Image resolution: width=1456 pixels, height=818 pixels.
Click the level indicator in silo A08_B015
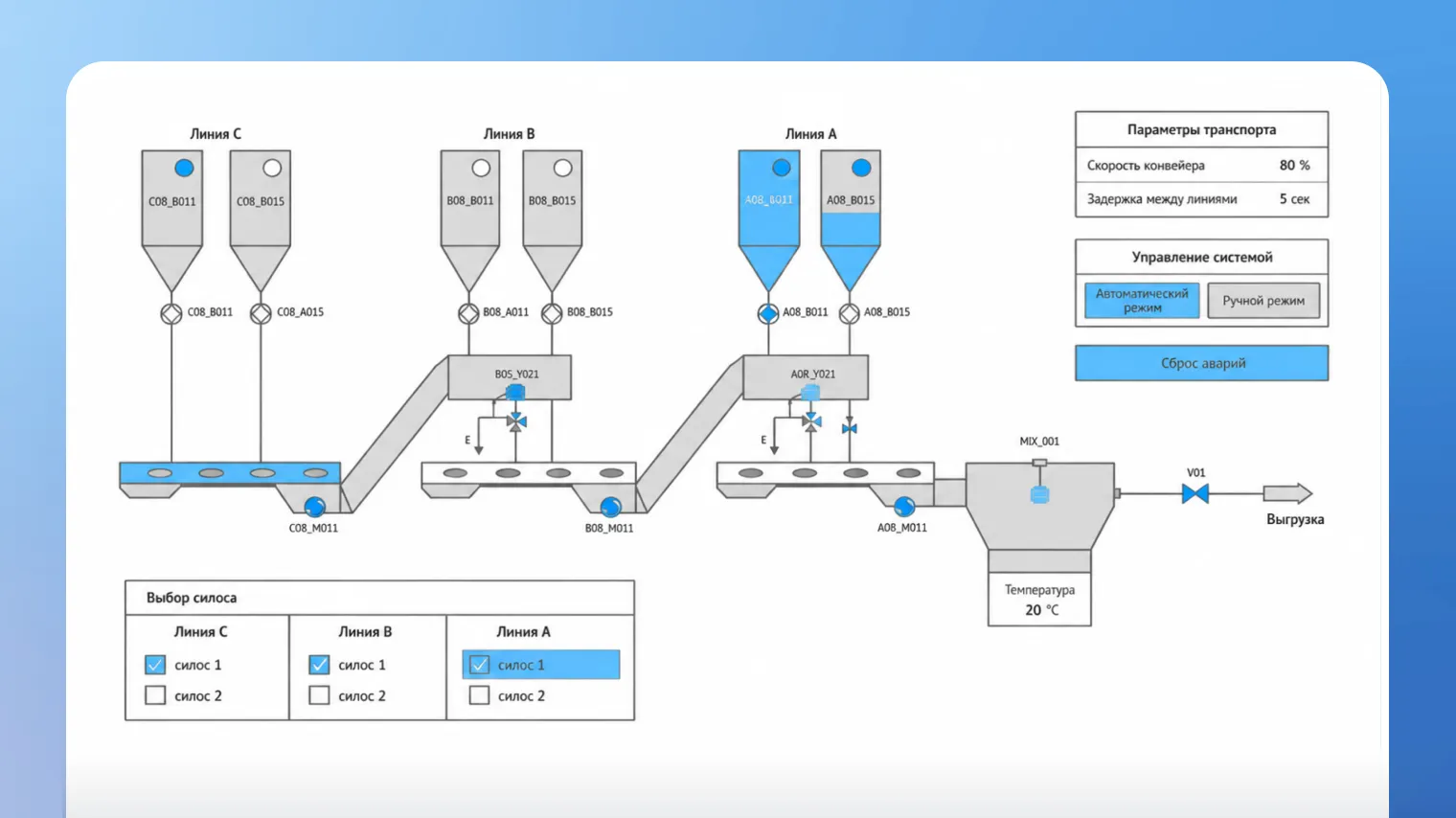coord(861,168)
